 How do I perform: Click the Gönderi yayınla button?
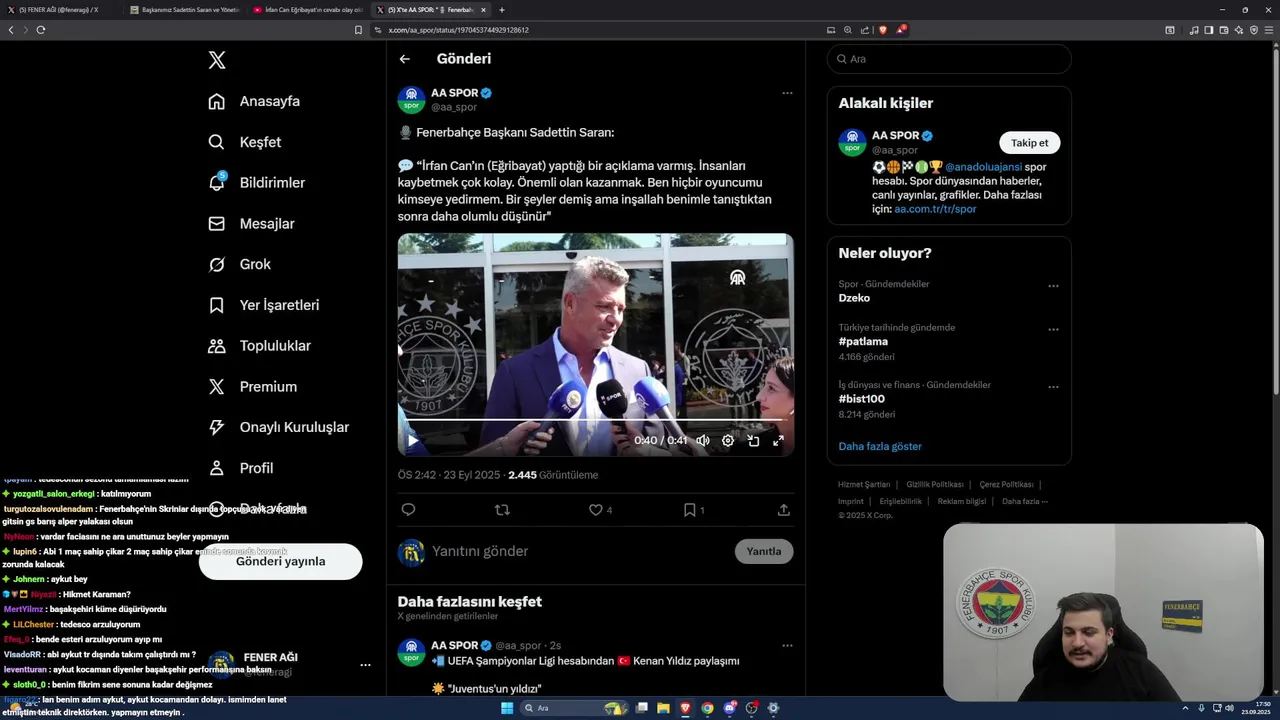[x=280, y=561]
